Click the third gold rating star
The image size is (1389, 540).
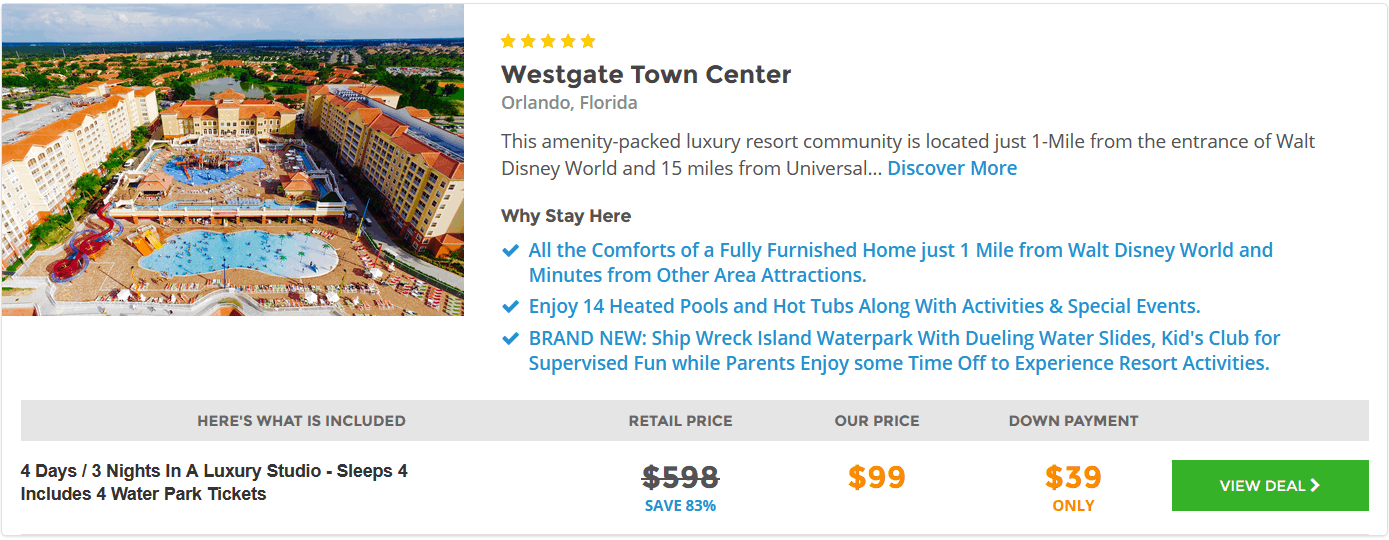548,41
